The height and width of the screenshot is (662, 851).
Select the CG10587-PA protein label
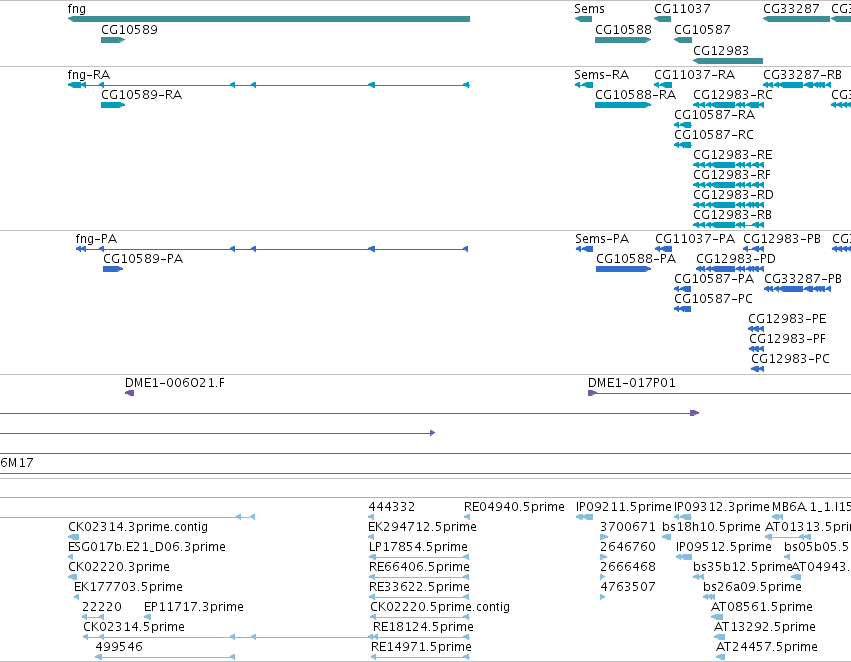pyautogui.click(x=714, y=279)
